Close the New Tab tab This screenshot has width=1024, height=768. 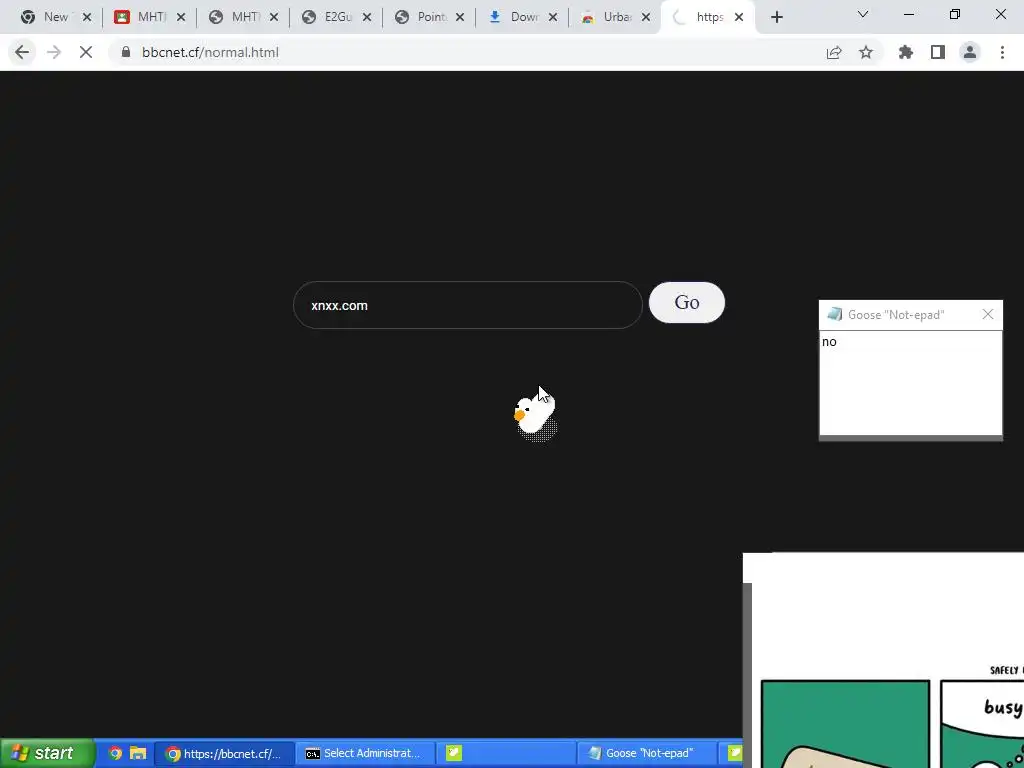click(87, 18)
